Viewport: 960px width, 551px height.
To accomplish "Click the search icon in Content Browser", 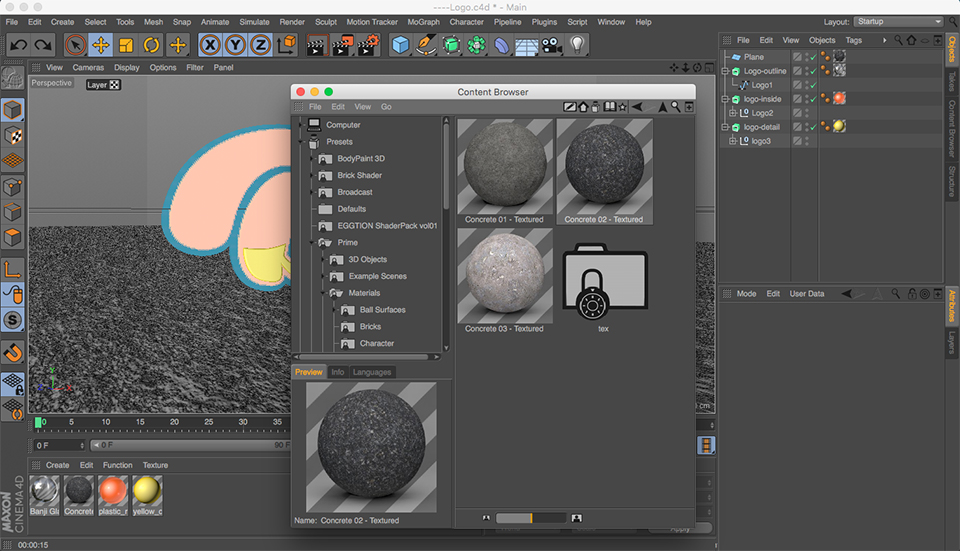I will coord(675,107).
